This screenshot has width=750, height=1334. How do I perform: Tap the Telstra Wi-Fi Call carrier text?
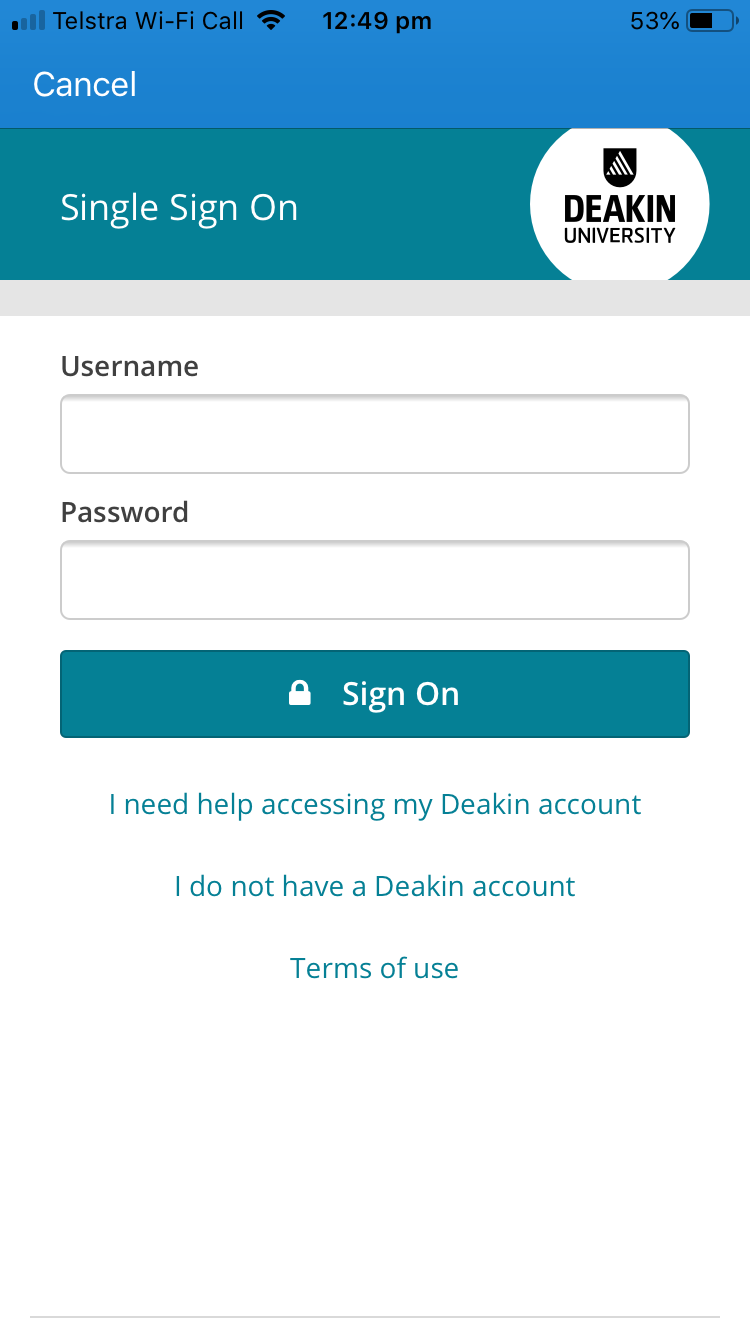click(148, 21)
